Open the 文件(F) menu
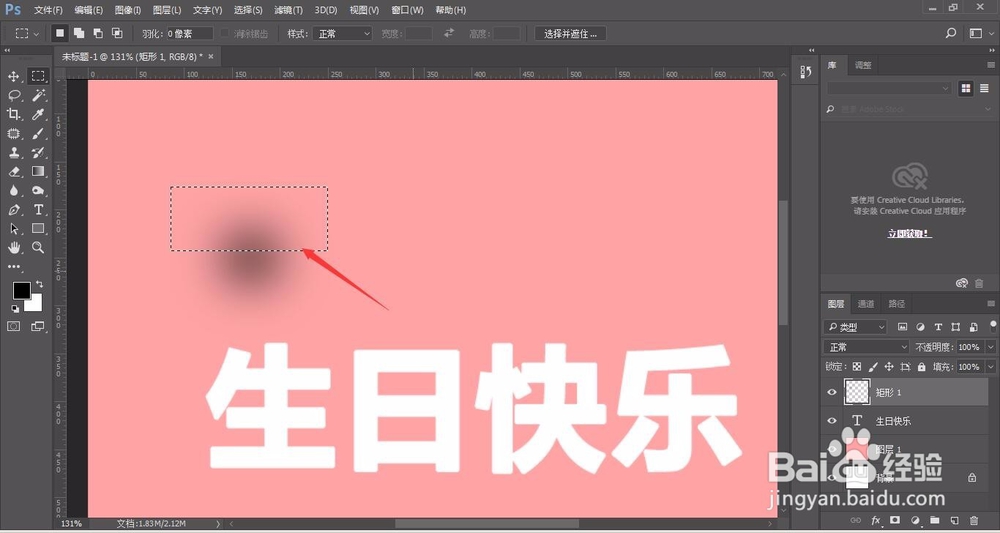 tap(48, 10)
